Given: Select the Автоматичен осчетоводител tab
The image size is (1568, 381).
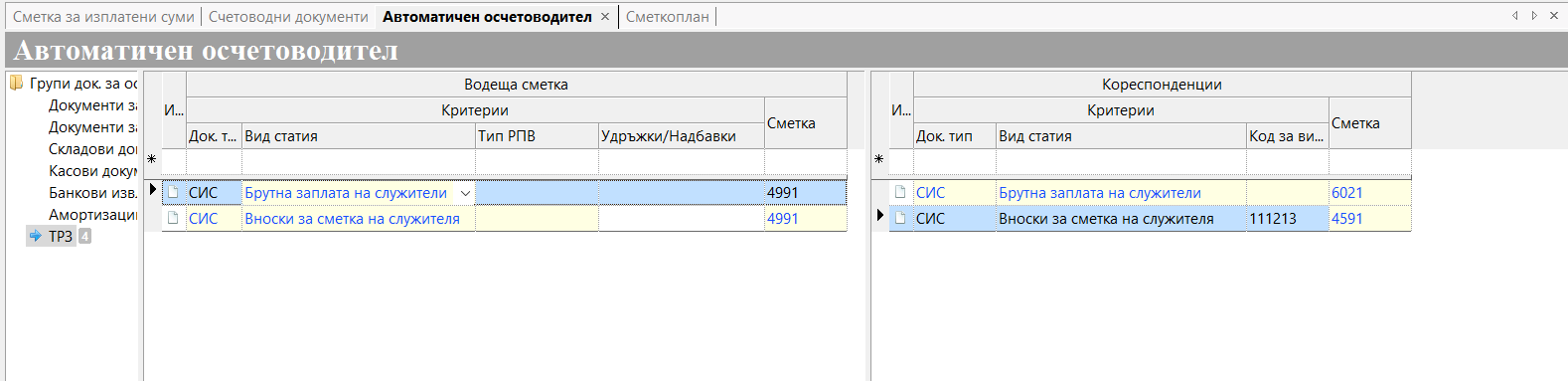Looking at the screenshot, I should tap(487, 17).
